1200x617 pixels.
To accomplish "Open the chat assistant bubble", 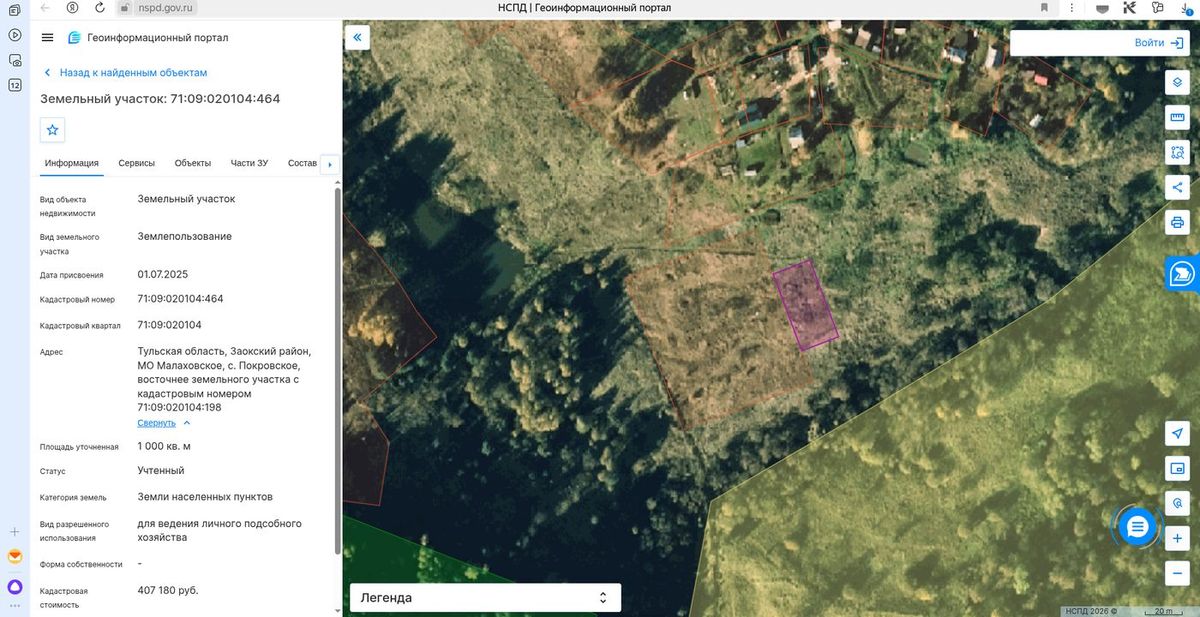I will [1137, 526].
